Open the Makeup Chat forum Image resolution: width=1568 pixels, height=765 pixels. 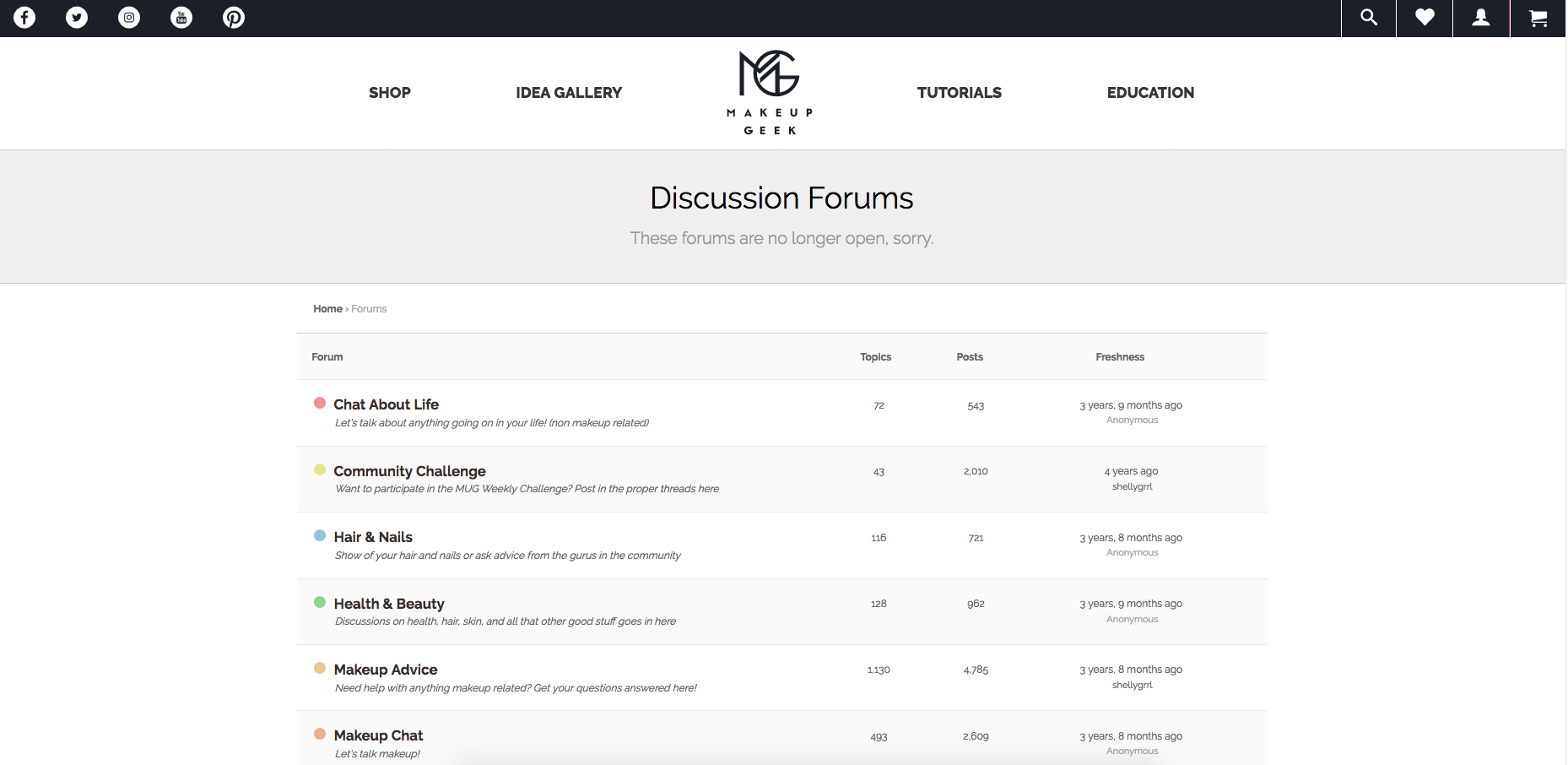pos(378,735)
